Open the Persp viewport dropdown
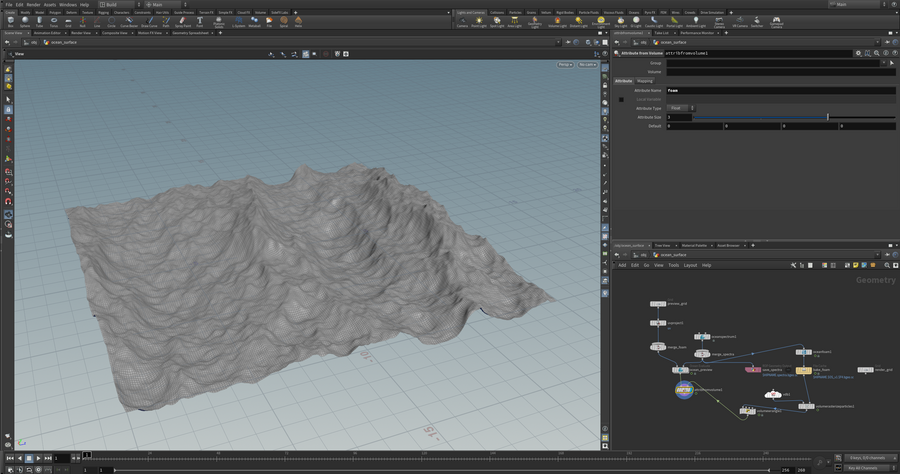900x474 pixels. [x=566, y=64]
